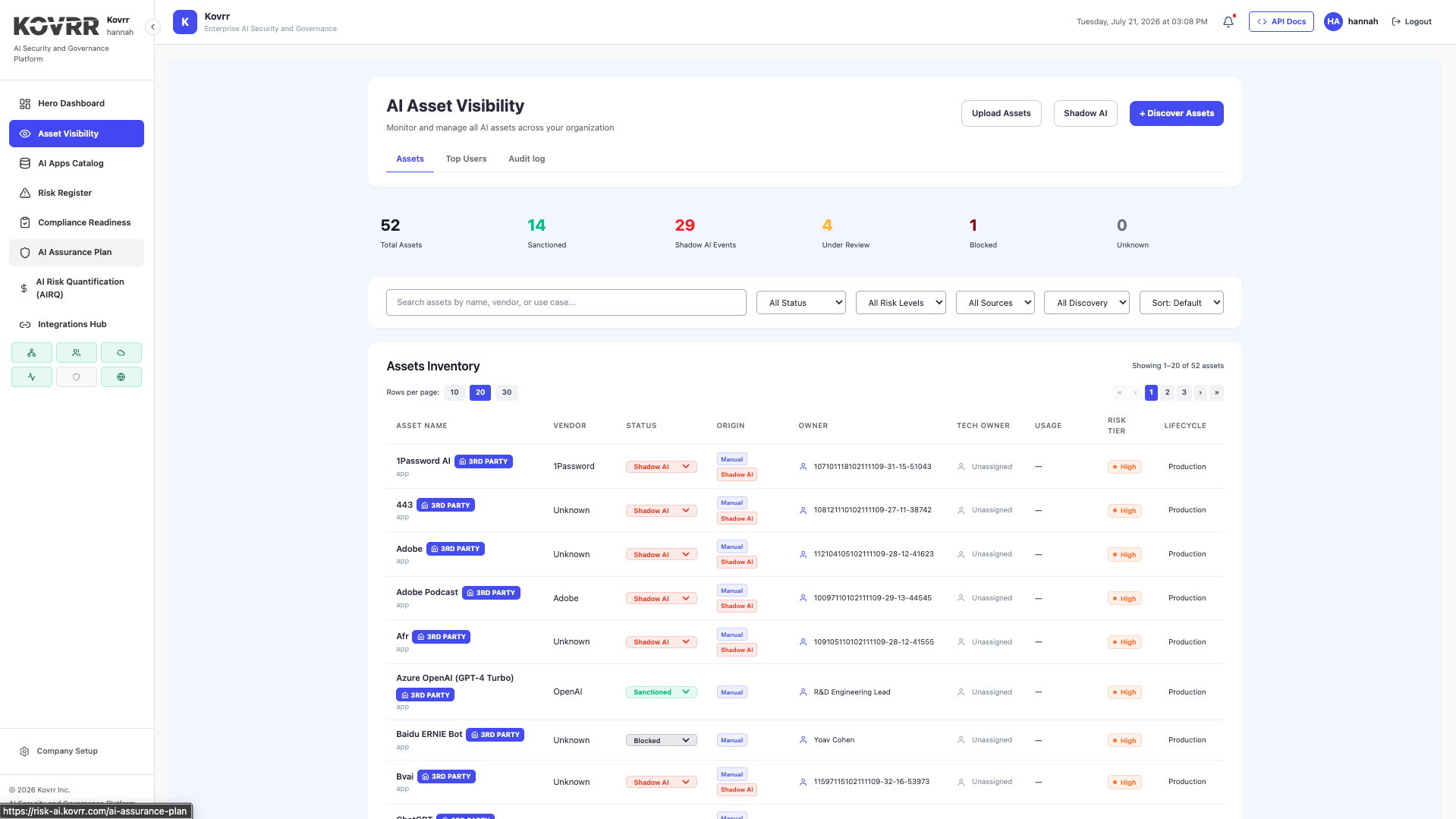Switch to the Audit log tab
Image resolution: width=1456 pixels, height=819 pixels.
527,159
